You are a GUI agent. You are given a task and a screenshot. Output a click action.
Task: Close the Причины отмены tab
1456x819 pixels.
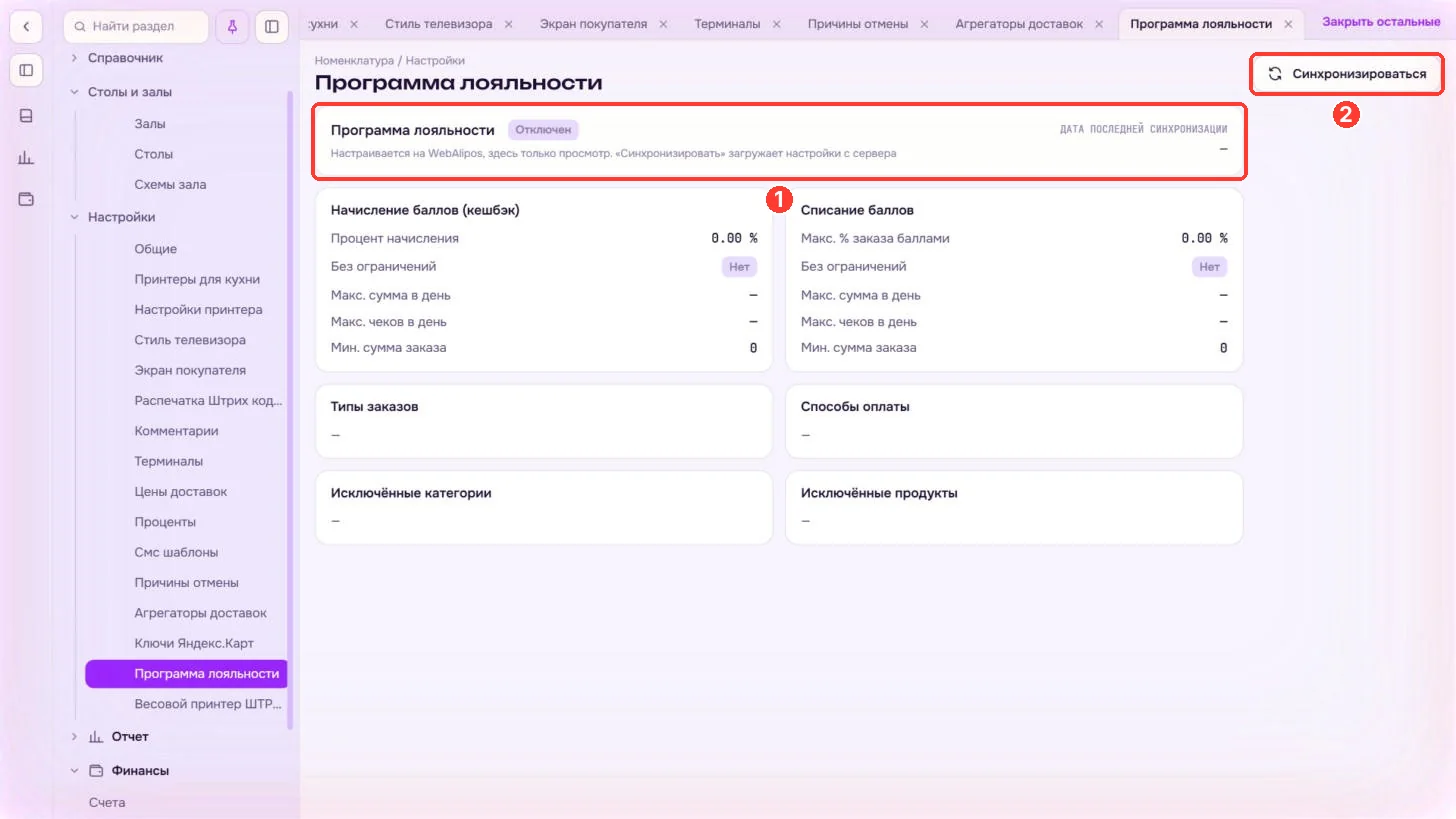click(925, 24)
